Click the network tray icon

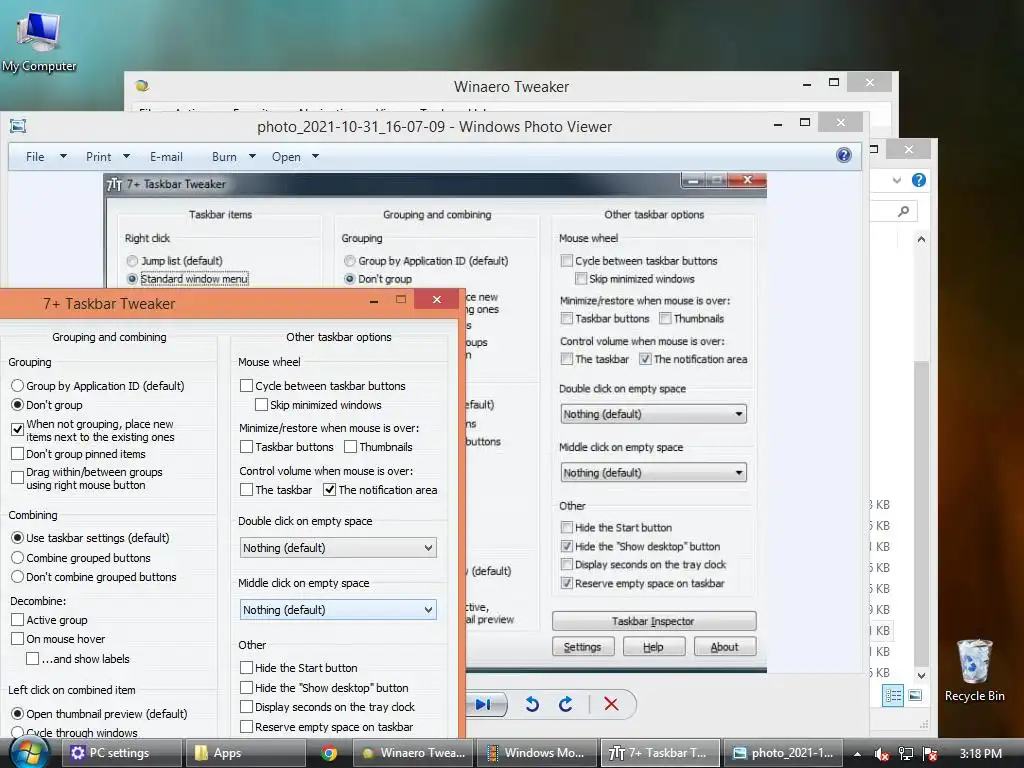pos(906,754)
